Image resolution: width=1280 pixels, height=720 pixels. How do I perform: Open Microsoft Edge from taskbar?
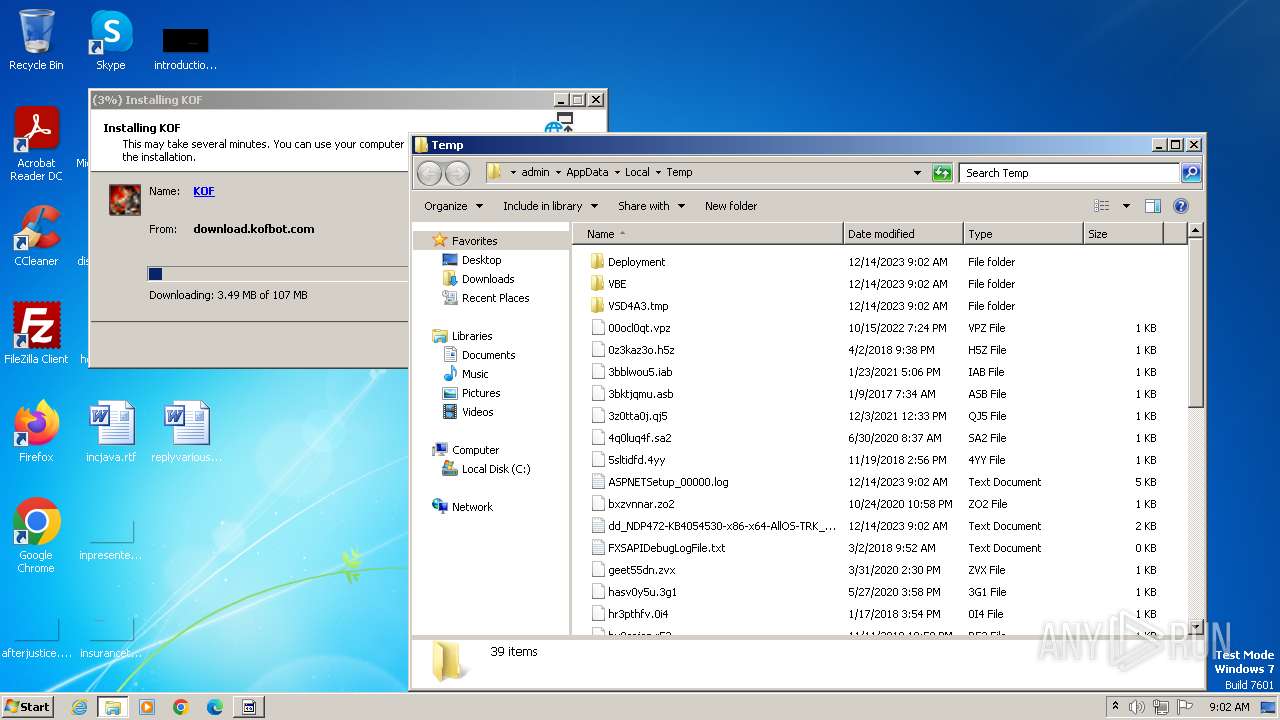point(215,707)
